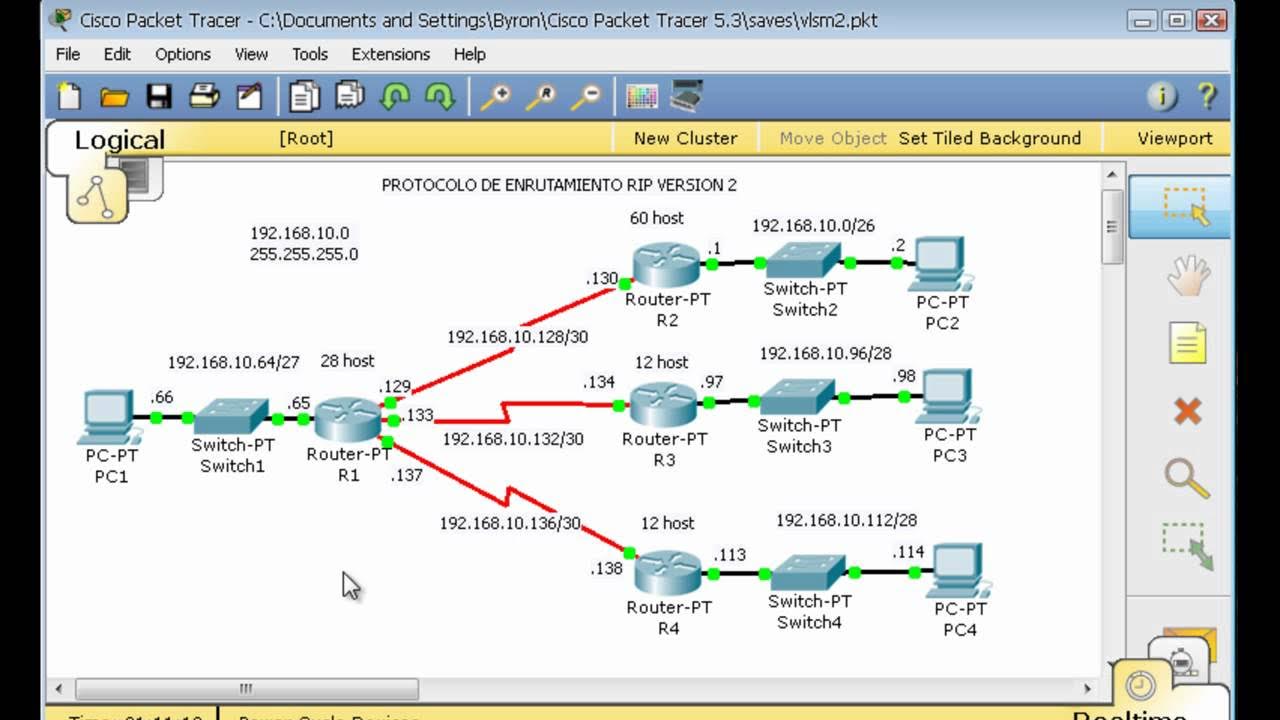This screenshot has width=1280, height=720.
Task: Open network information with the i icon
Action: (x=1162, y=97)
